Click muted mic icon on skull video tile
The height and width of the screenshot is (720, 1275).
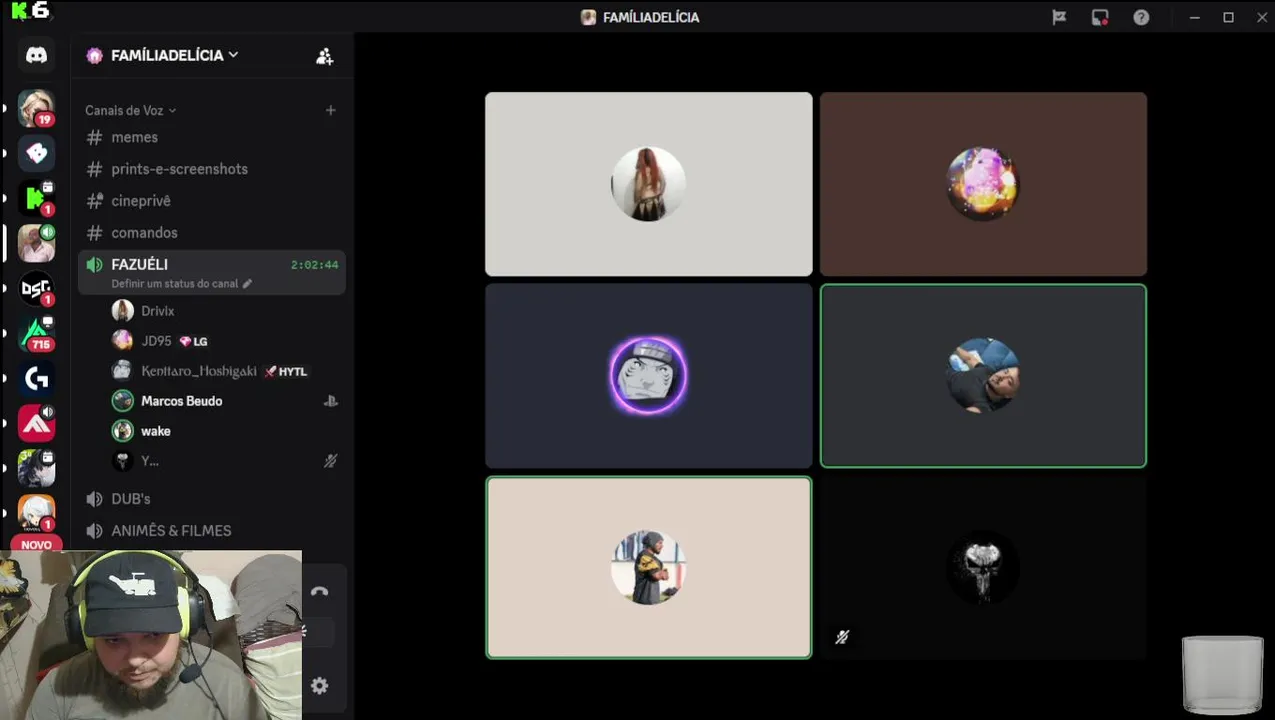coord(842,637)
